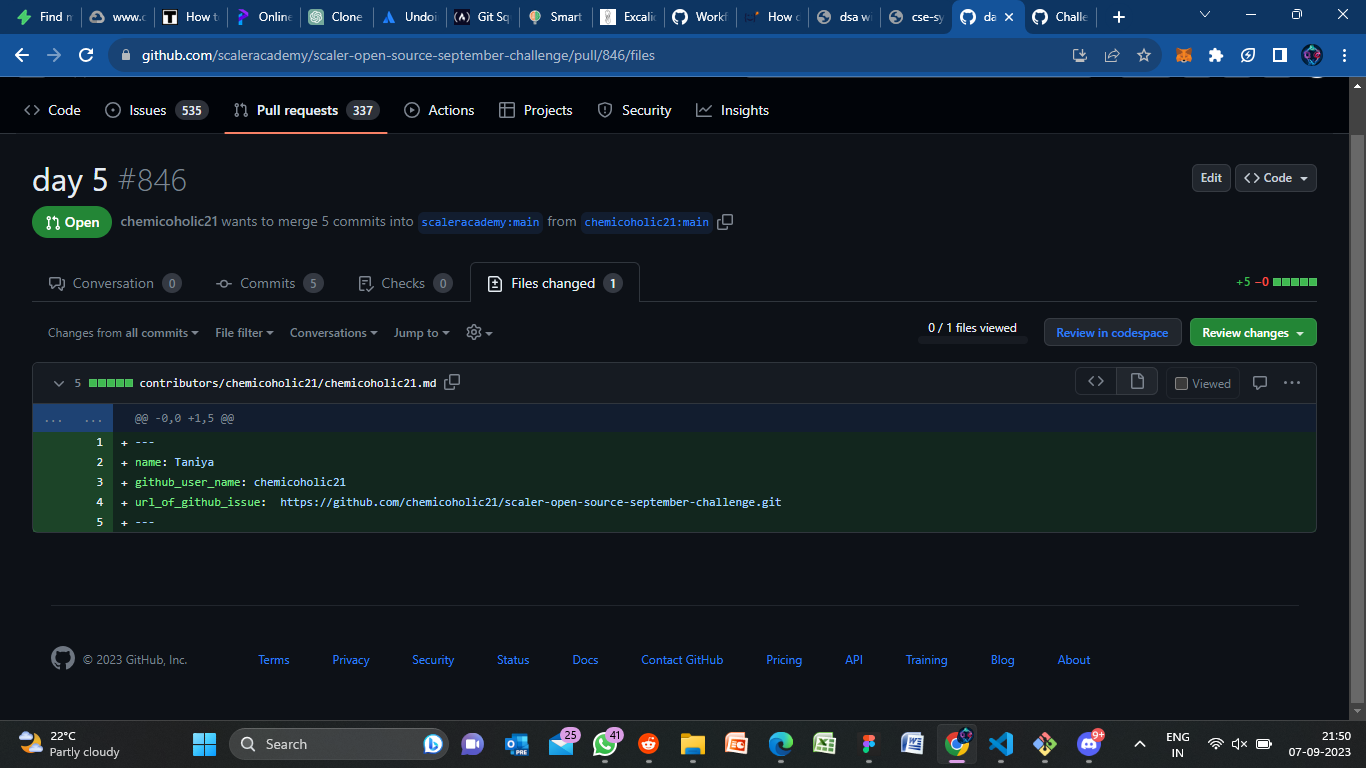Click the source diff view icon
The image size is (1366, 768).
click(x=1095, y=381)
